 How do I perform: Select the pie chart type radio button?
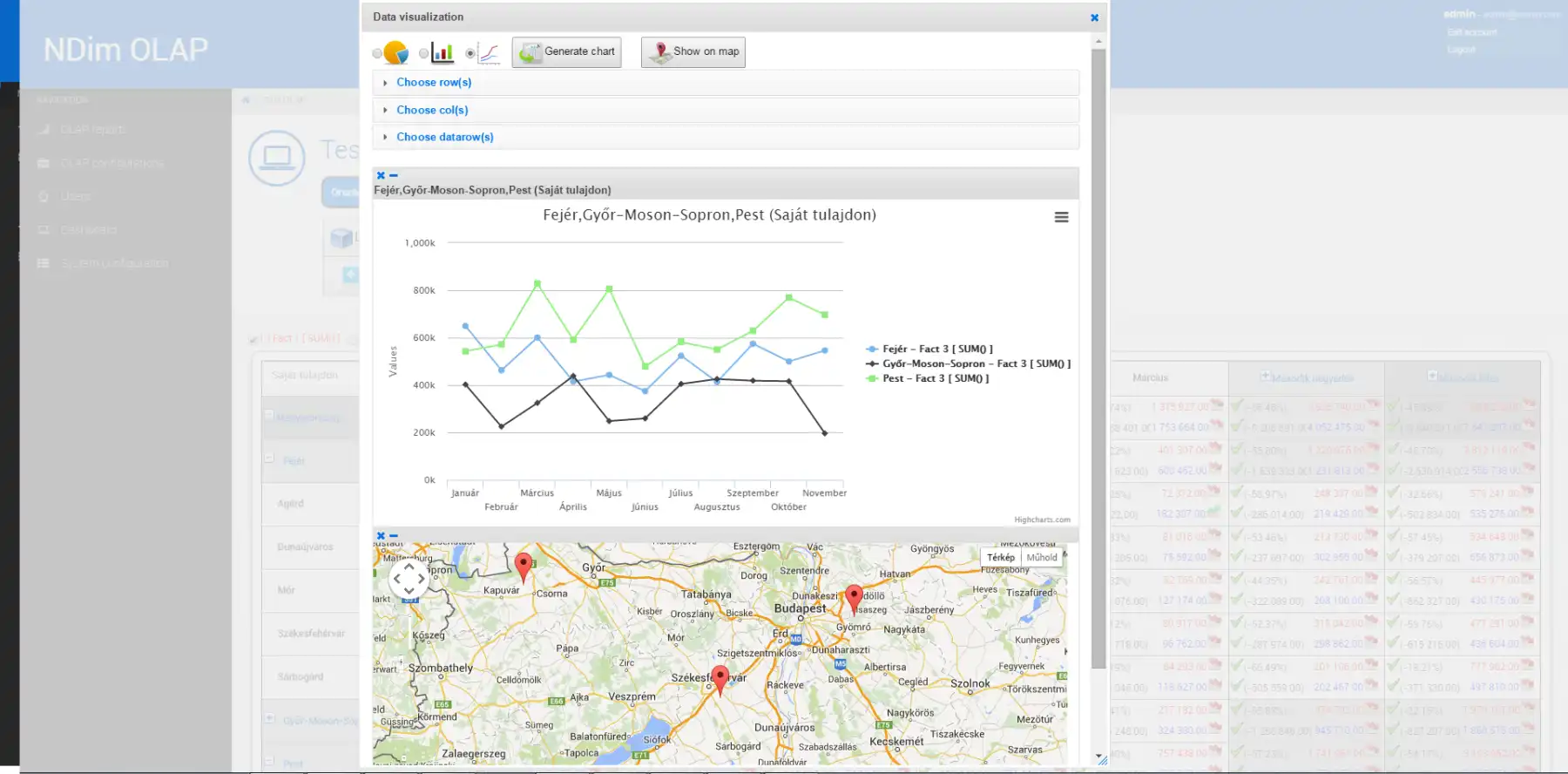[x=377, y=53]
